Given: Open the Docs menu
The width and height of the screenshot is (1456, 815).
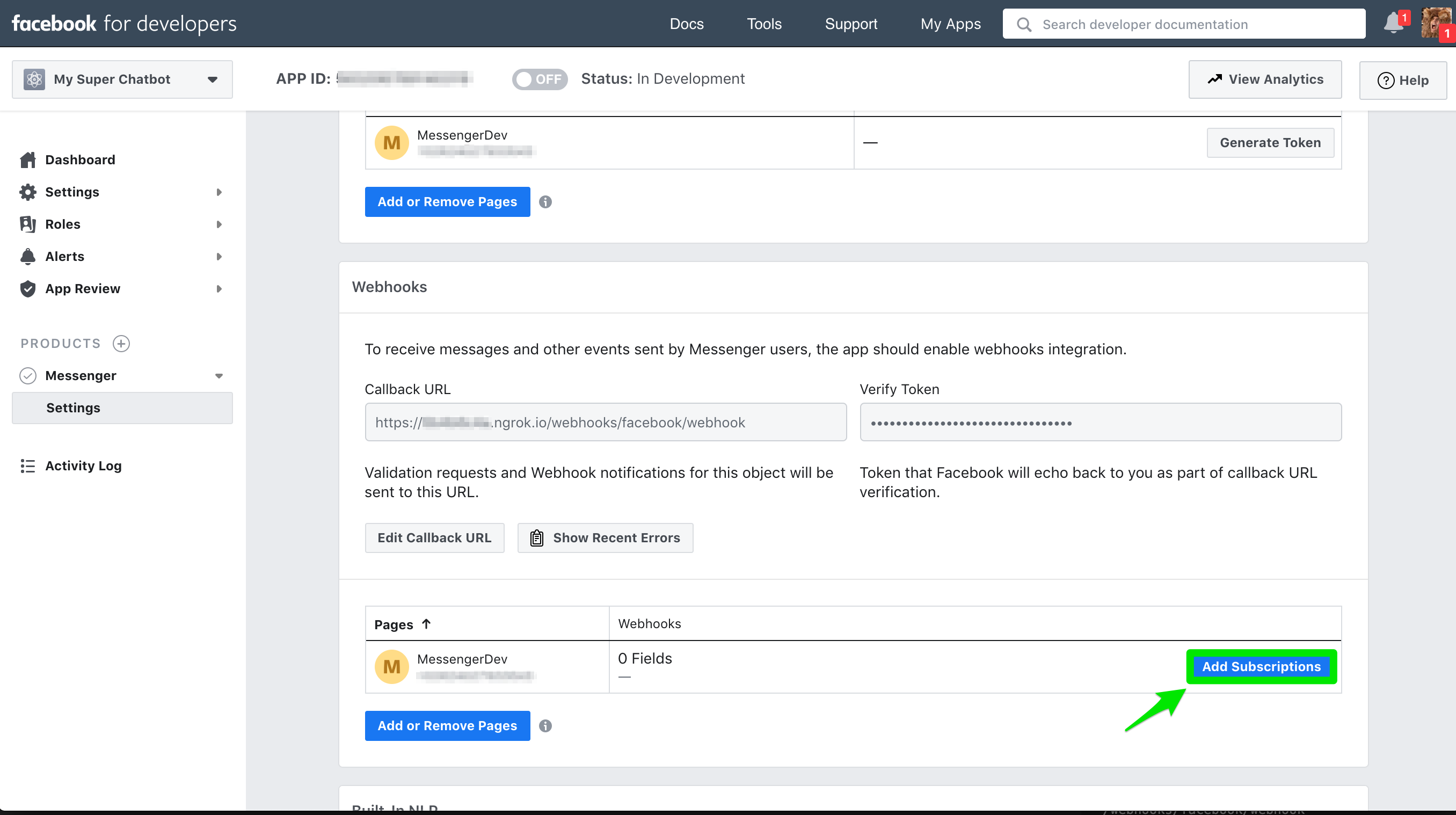Looking at the screenshot, I should tap(686, 24).
